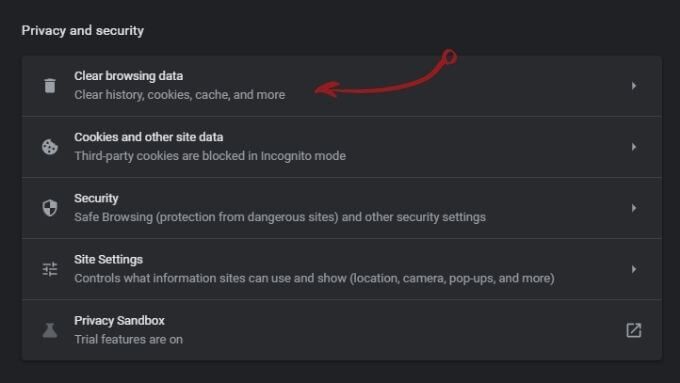The image size is (680, 383).
Task: Click the trash can icon
Action: [50, 85]
